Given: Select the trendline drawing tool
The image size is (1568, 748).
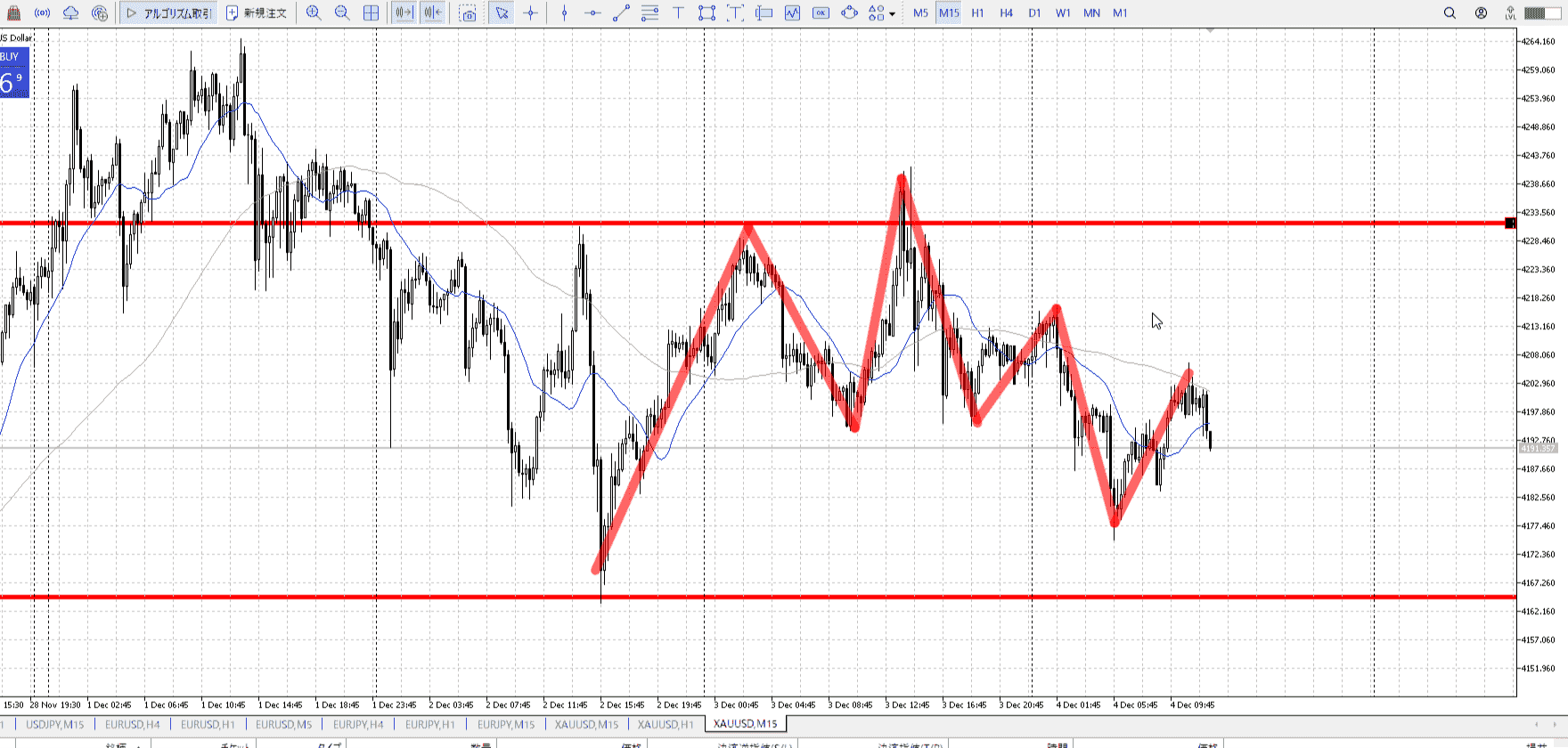Looking at the screenshot, I should (x=621, y=13).
